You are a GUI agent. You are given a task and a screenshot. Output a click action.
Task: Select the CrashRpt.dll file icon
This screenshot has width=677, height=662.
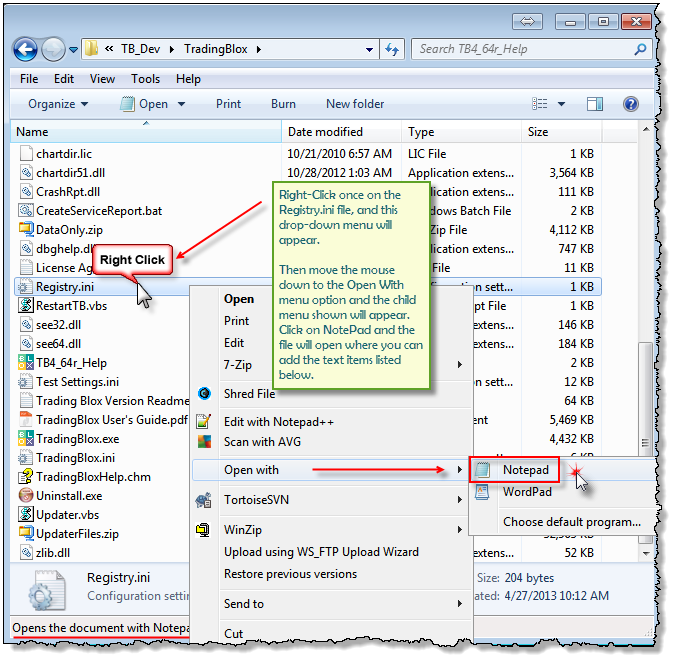click(x=26, y=192)
